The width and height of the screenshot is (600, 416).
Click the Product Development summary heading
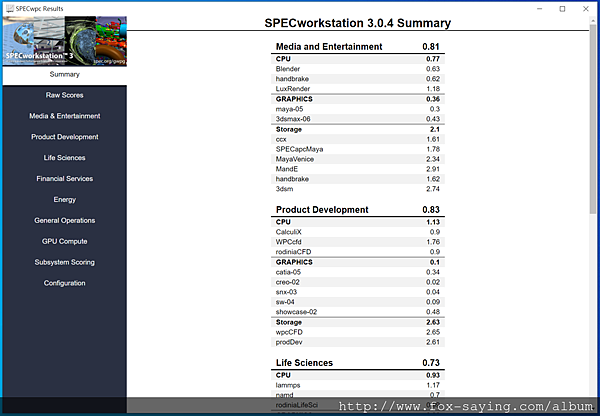point(322,210)
